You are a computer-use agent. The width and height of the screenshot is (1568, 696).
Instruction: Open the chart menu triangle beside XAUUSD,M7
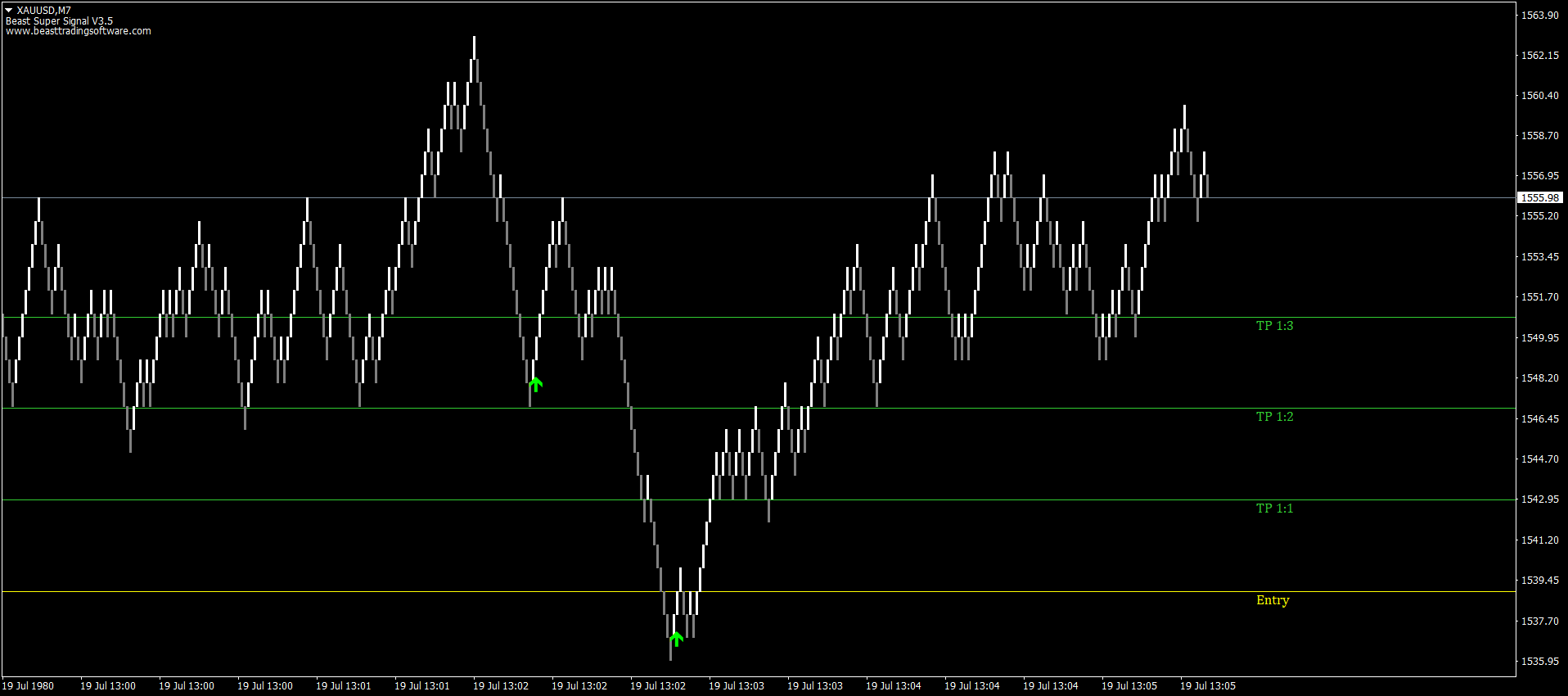pos(9,10)
